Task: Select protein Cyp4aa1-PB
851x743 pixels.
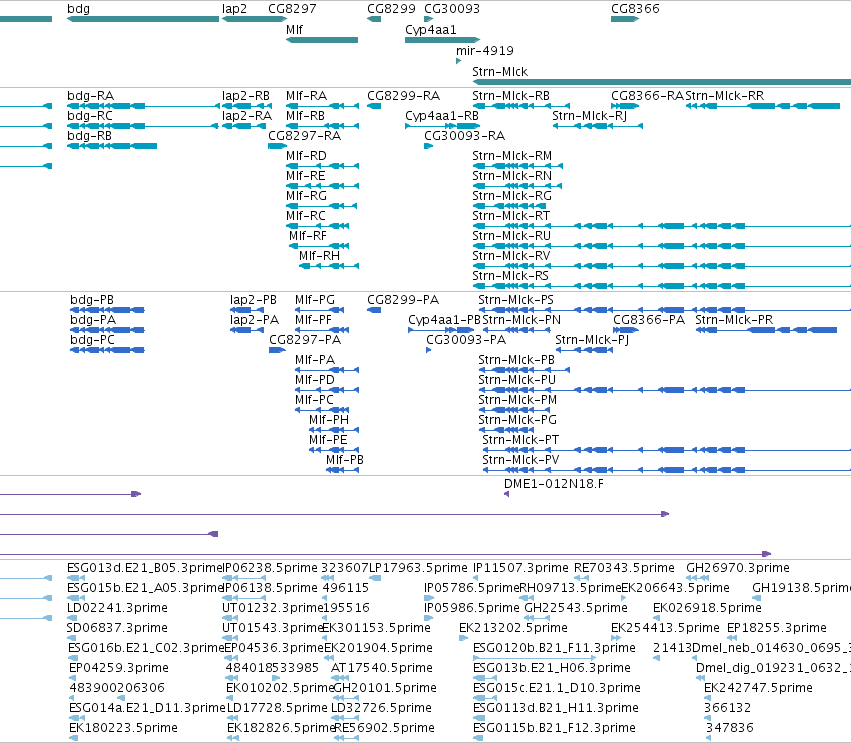Action: pyautogui.click(x=444, y=320)
